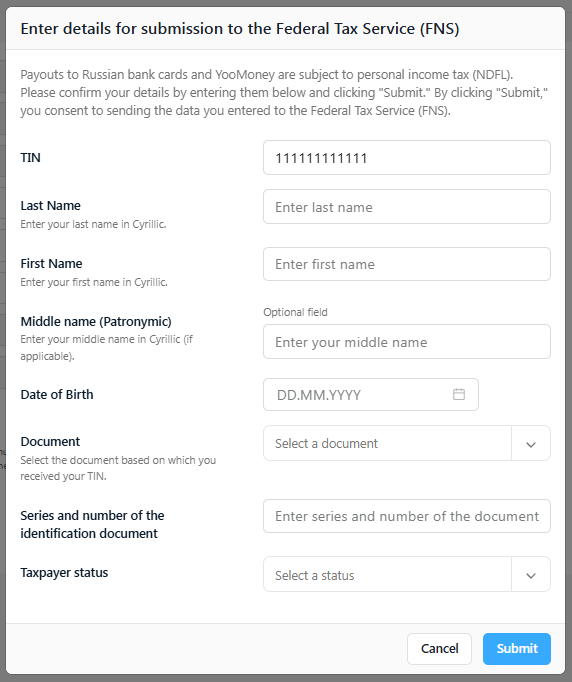
Task: Click the Cancel button
Action: (439, 649)
